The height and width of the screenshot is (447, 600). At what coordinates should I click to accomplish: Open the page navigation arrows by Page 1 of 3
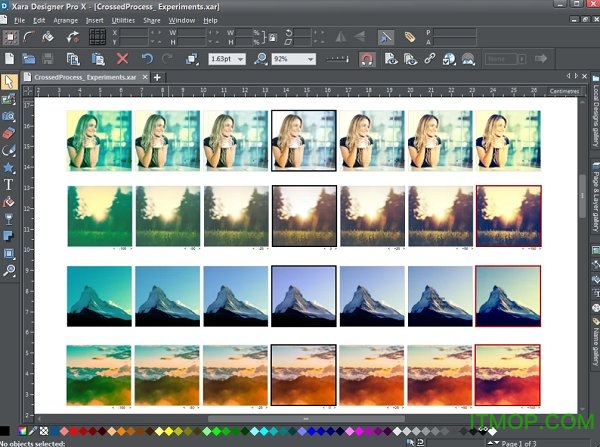pyautogui.click(x=493, y=443)
